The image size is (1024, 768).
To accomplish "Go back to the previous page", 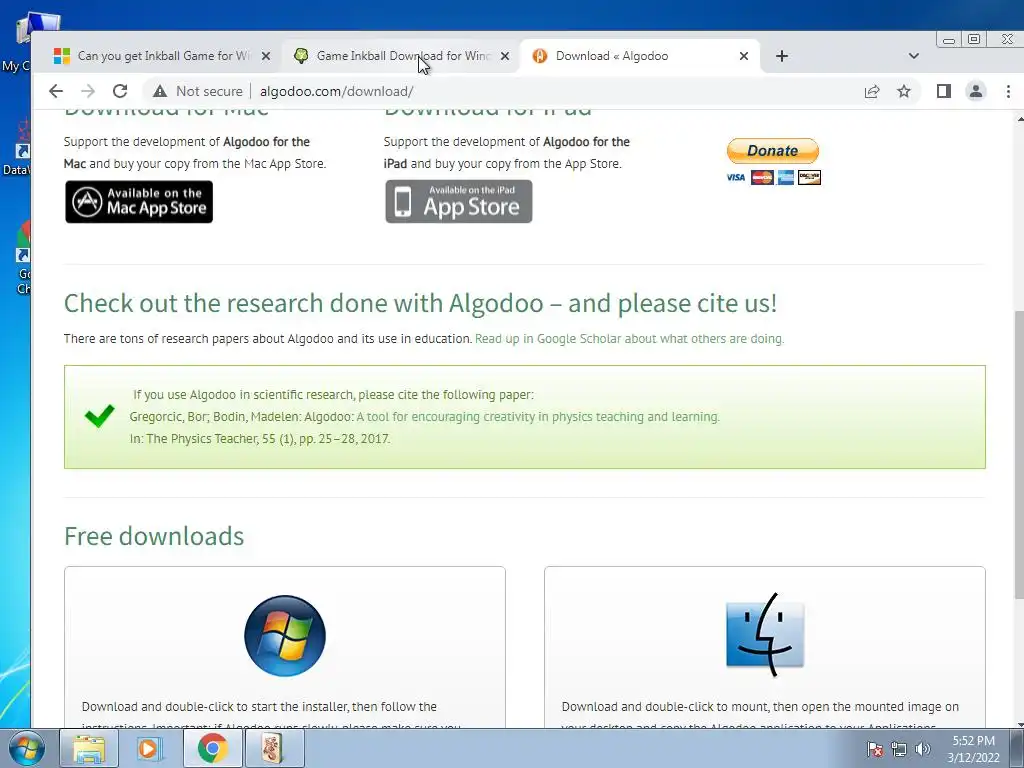I will pos(56,91).
